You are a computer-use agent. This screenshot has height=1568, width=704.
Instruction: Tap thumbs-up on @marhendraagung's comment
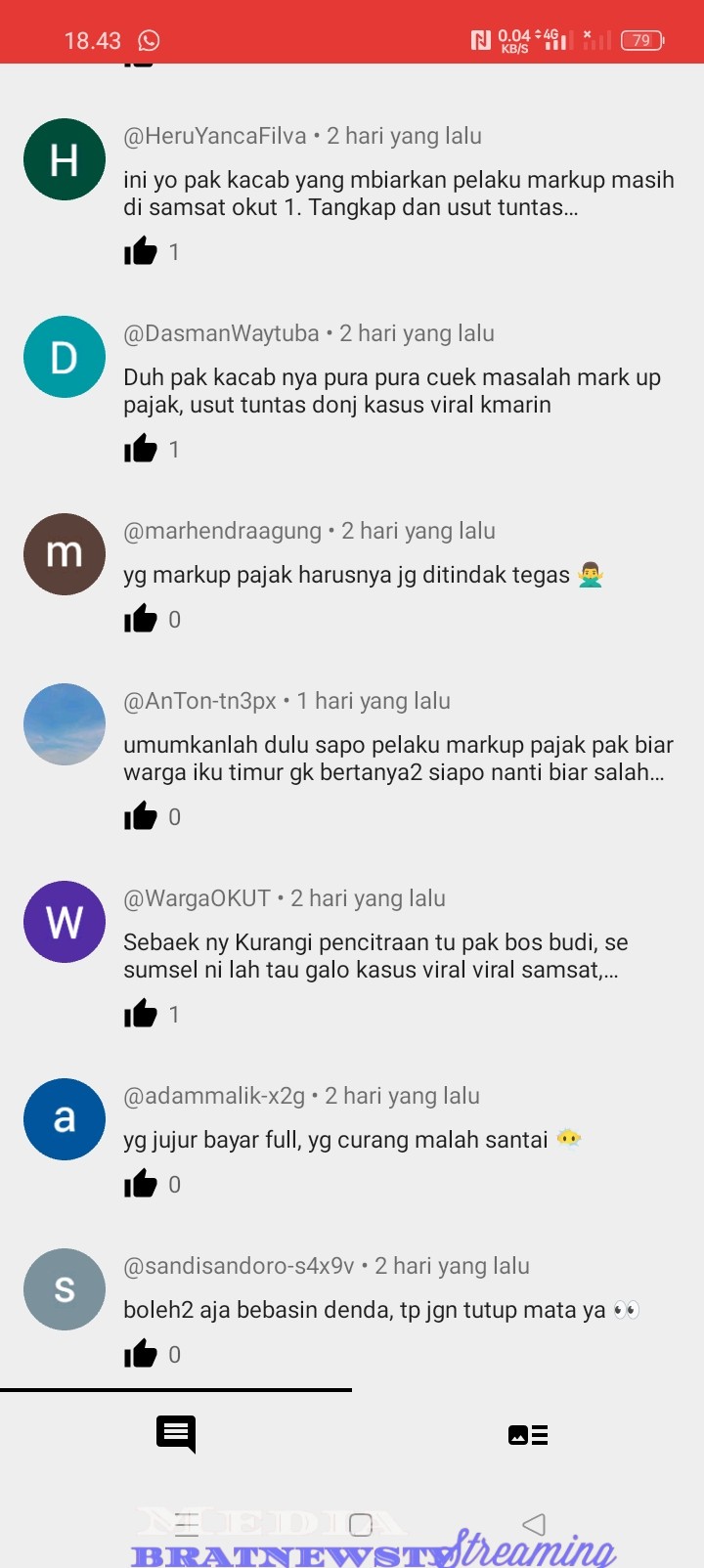(141, 619)
